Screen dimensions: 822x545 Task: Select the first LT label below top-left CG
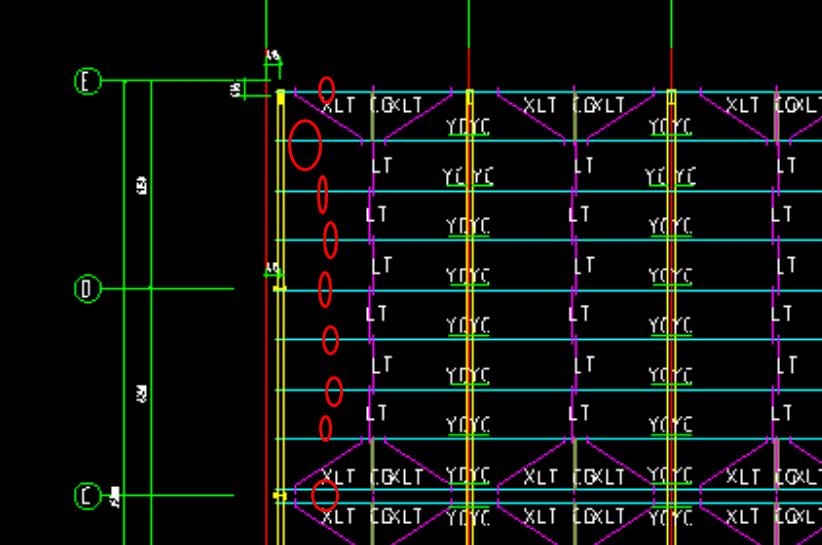[x=382, y=166]
